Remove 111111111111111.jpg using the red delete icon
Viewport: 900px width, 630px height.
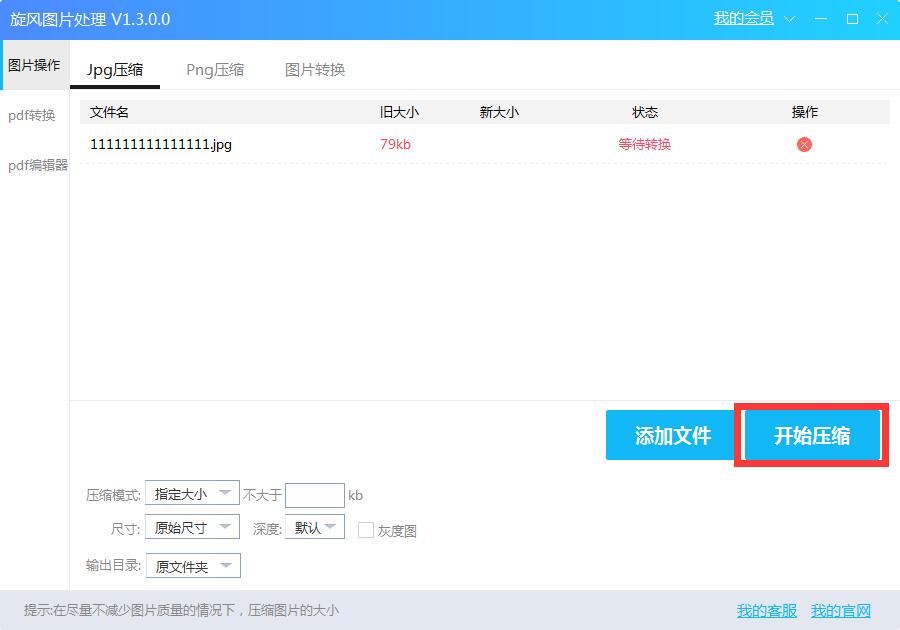(803, 144)
